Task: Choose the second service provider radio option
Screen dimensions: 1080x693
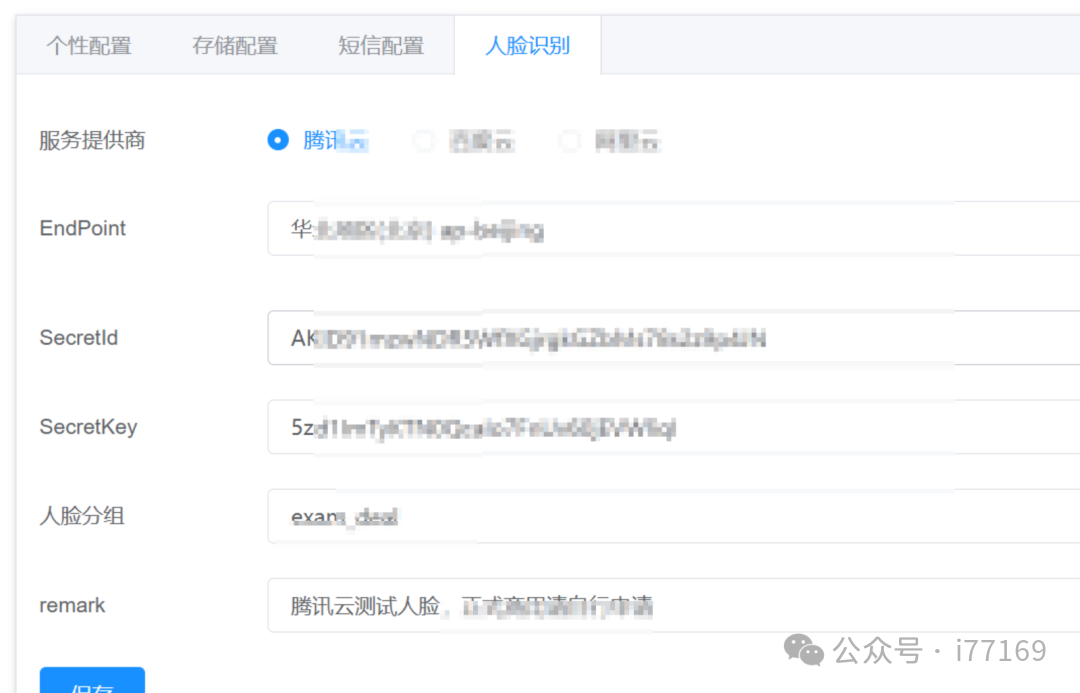Action: [424, 140]
